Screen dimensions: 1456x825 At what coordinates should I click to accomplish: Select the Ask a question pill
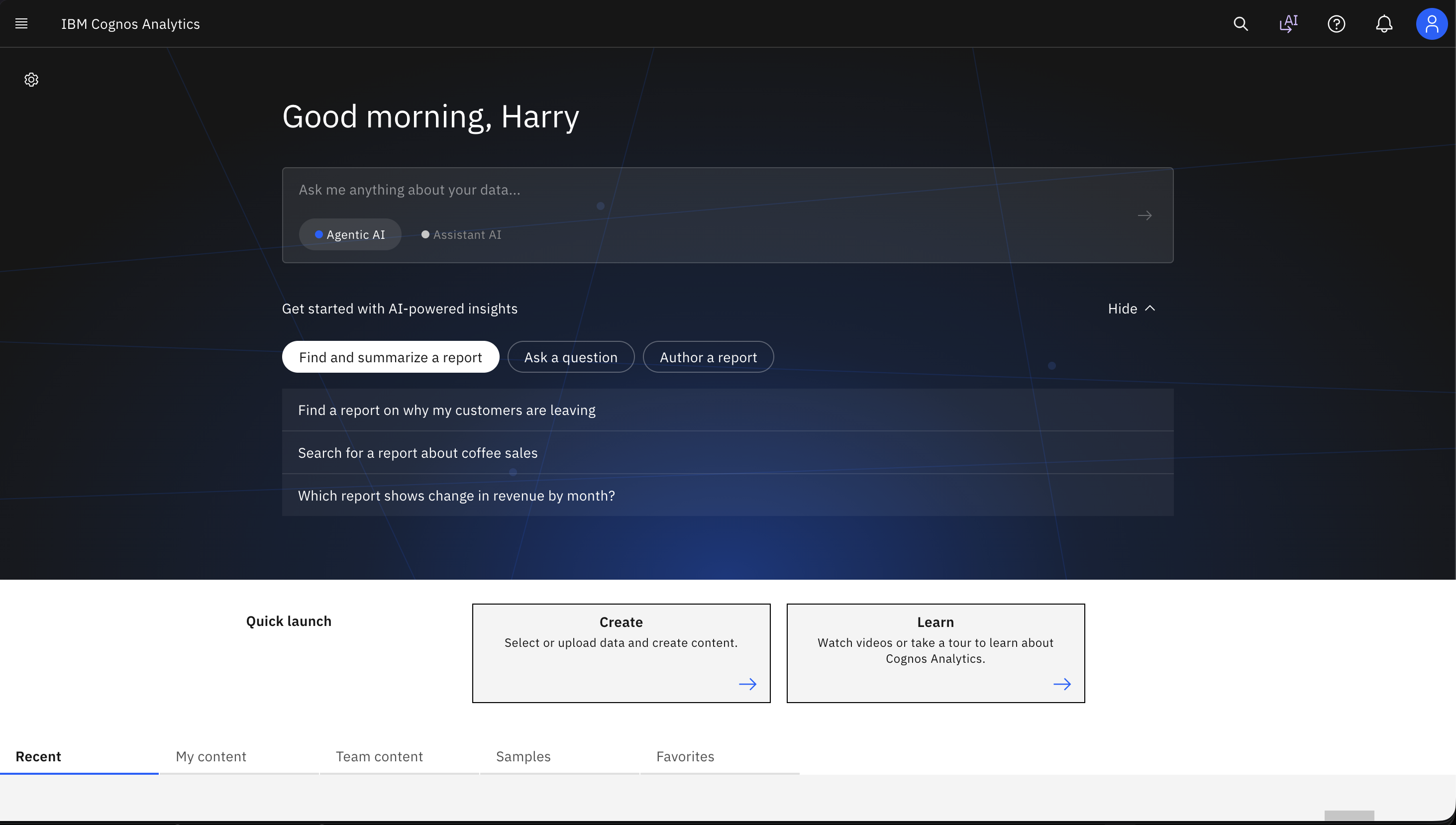[570, 357]
